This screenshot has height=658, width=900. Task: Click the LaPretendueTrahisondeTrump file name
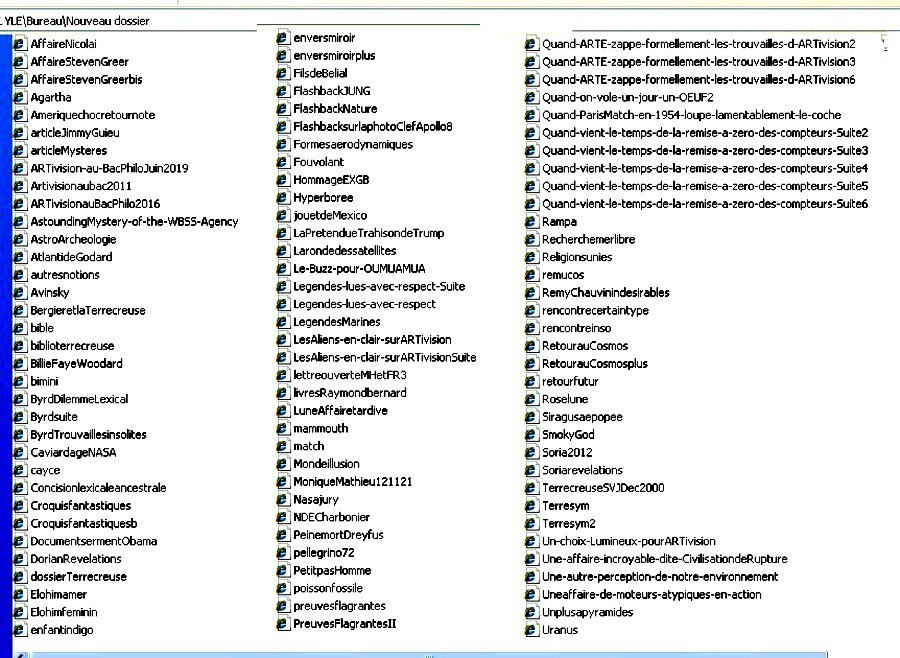tap(369, 233)
